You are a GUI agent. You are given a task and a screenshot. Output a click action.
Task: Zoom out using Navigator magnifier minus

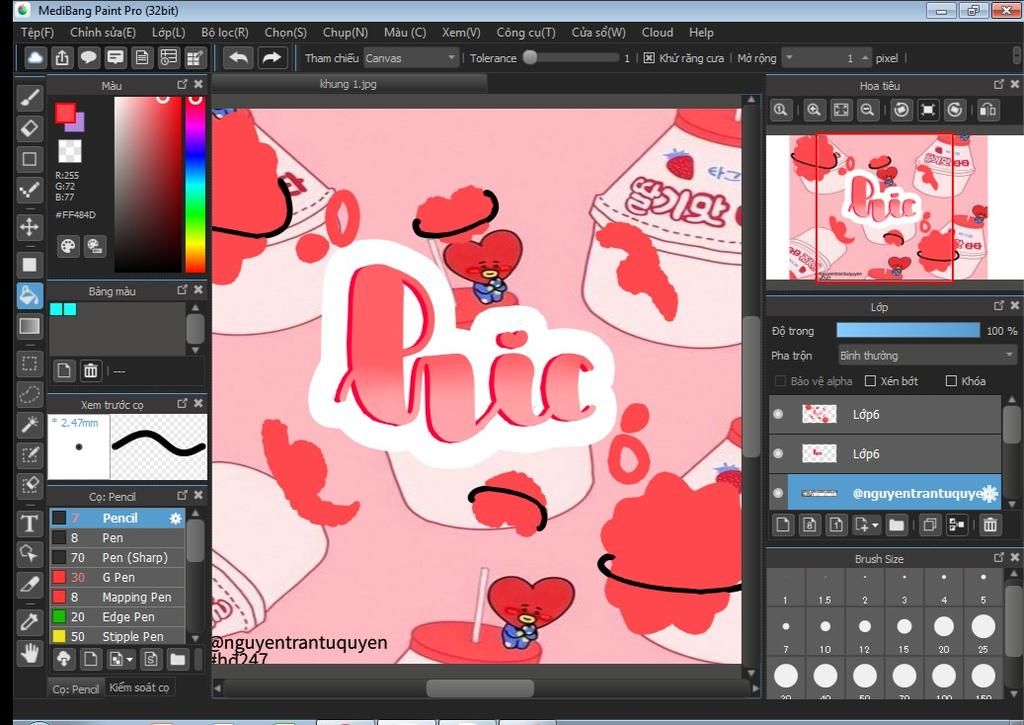click(x=867, y=110)
